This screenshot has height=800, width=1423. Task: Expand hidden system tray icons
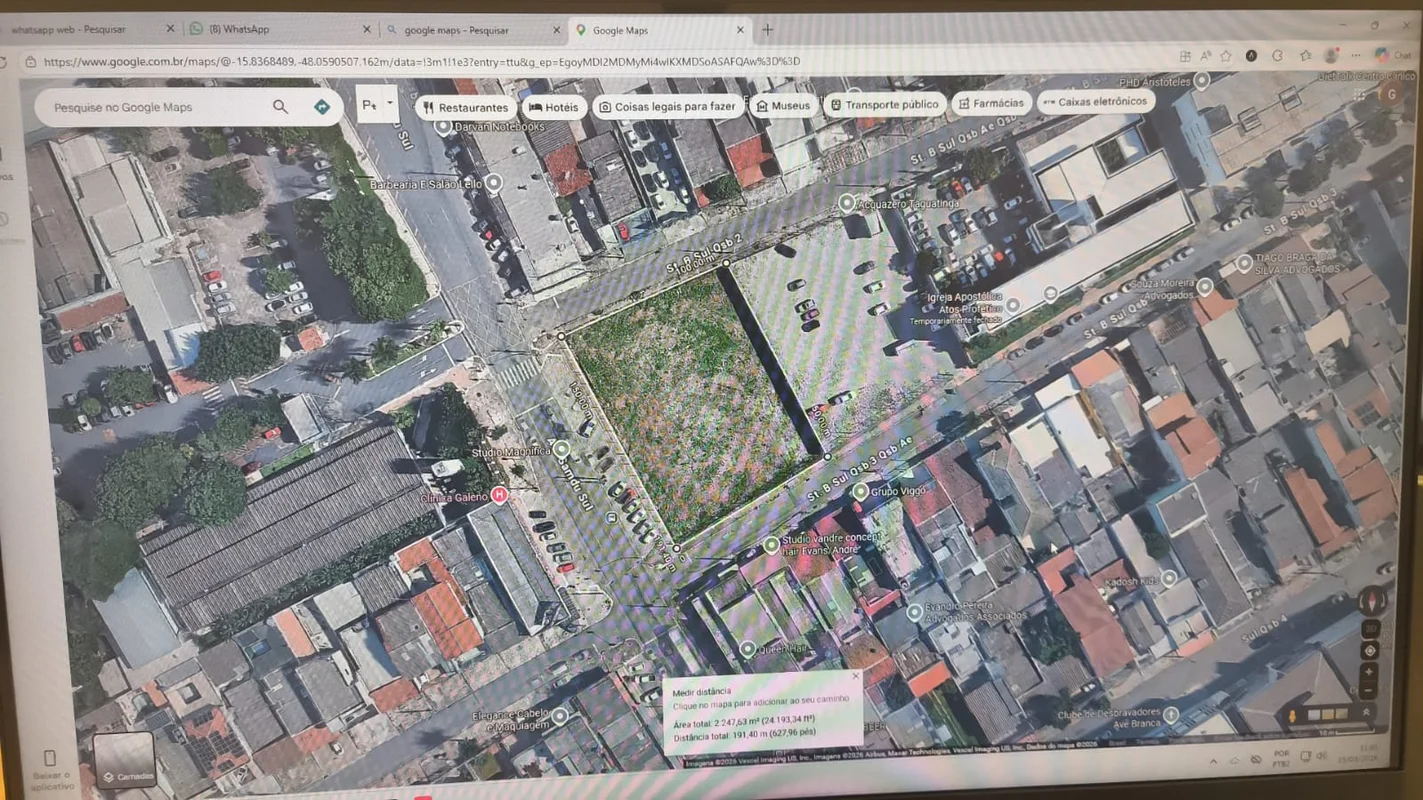pos(1215,762)
